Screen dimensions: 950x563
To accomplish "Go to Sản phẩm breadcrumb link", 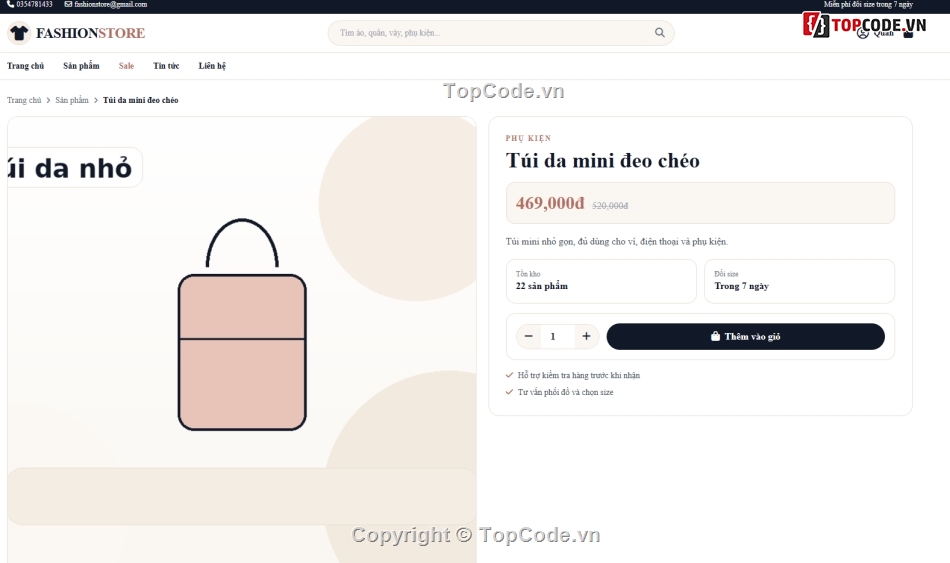I will (71, 100).
